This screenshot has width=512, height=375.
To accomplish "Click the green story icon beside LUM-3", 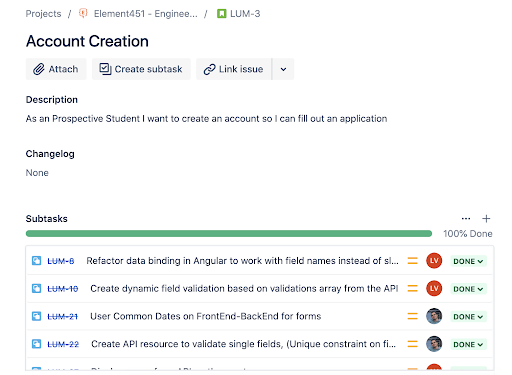I will [x=221, y=14].
